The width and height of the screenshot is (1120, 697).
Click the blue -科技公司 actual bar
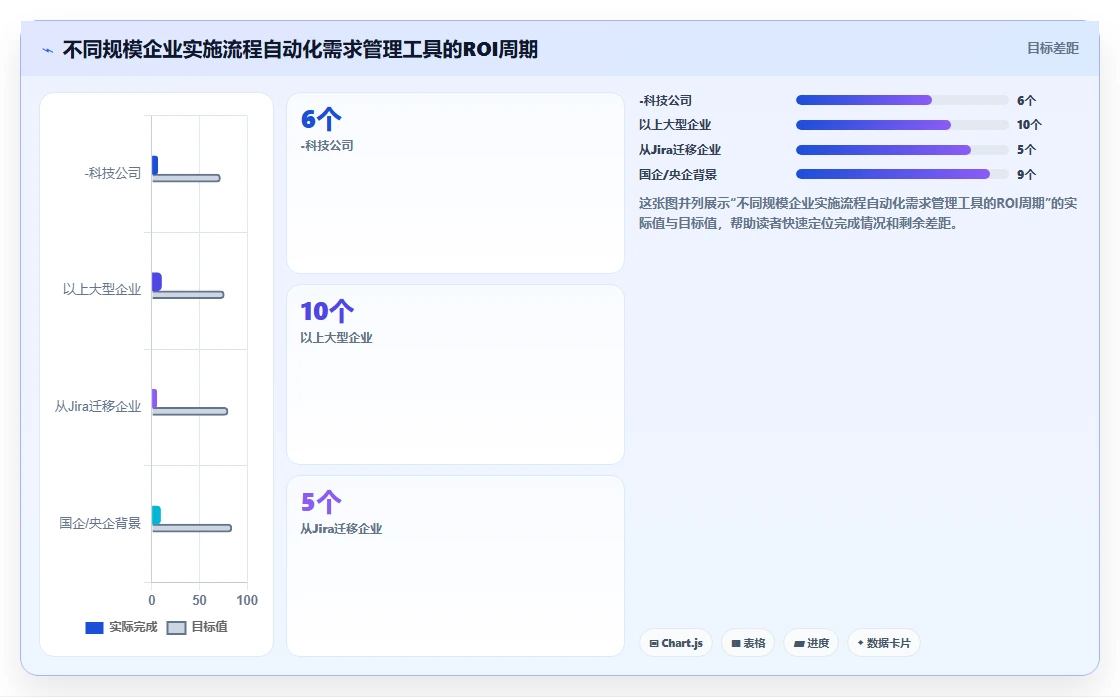point(154,165)
